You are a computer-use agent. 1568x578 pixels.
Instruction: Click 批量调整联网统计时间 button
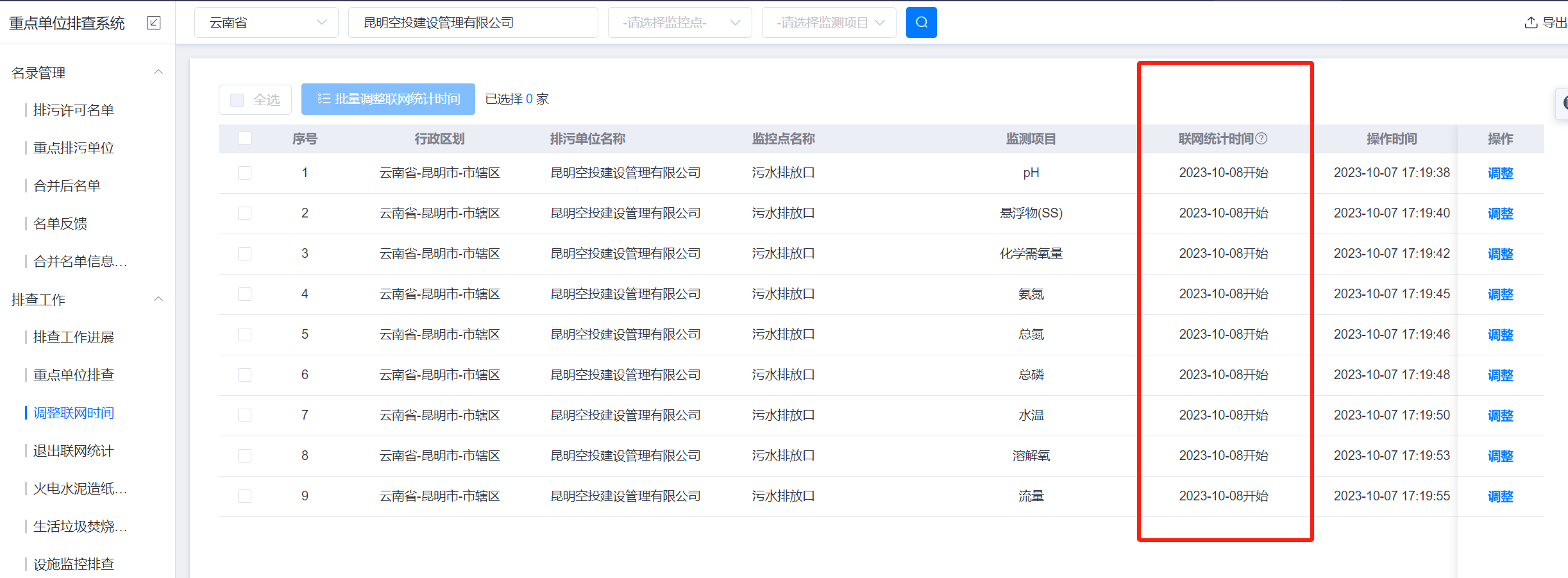388,99
